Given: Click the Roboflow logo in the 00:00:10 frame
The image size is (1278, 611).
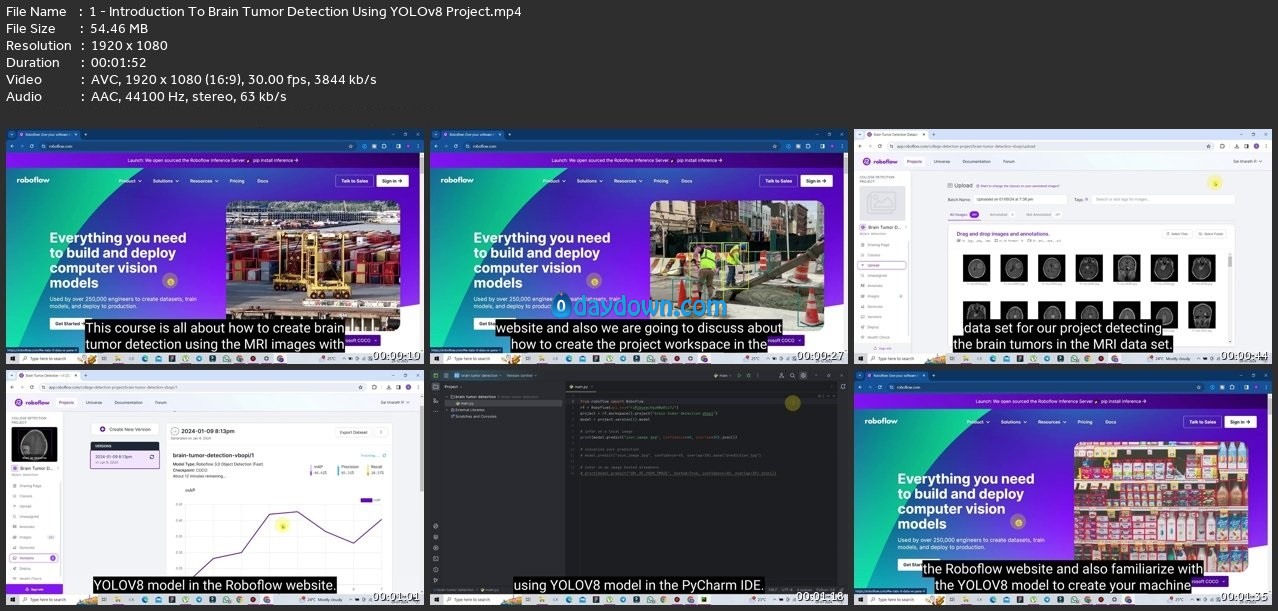Looking at the screenshot, I should [31, 181].
